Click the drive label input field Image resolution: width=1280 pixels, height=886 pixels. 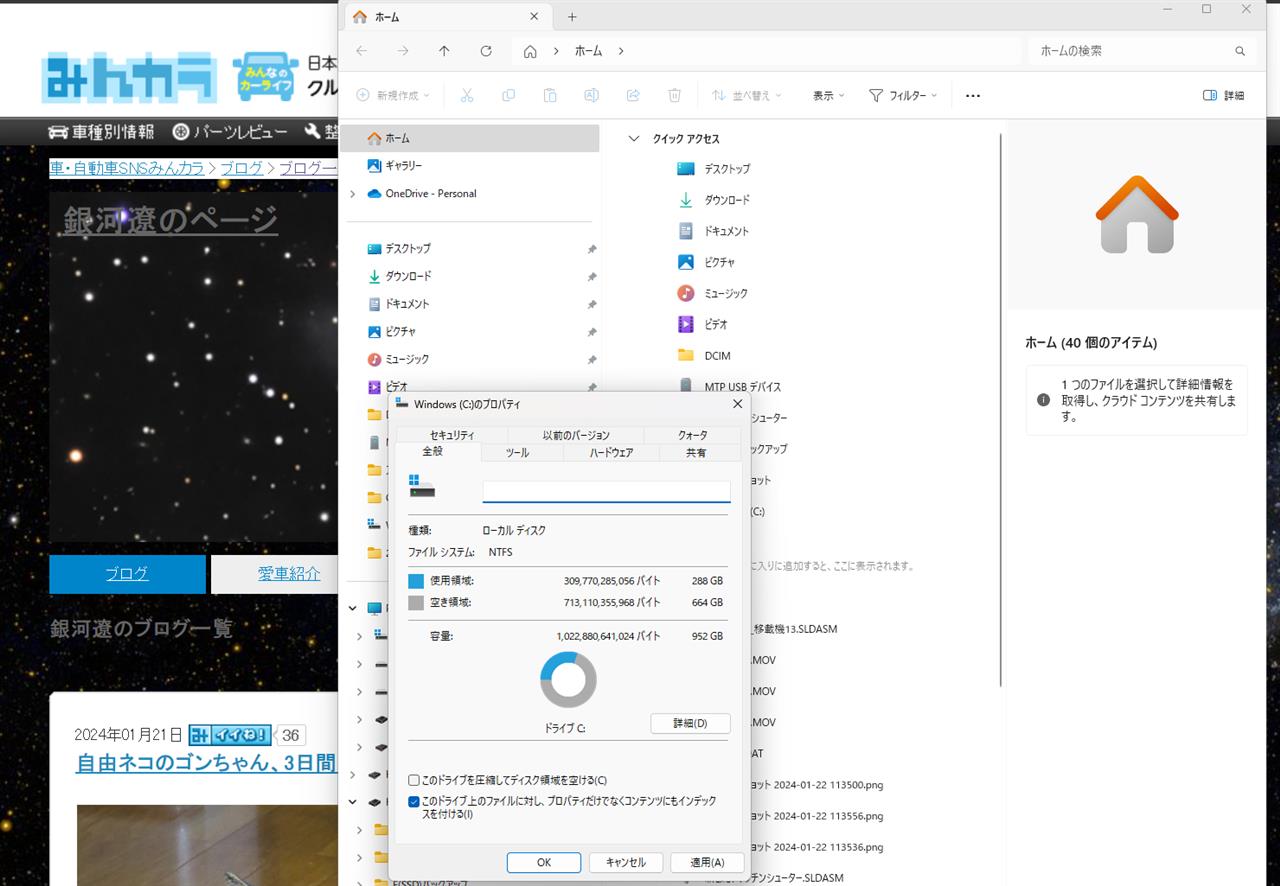[606, 491]
